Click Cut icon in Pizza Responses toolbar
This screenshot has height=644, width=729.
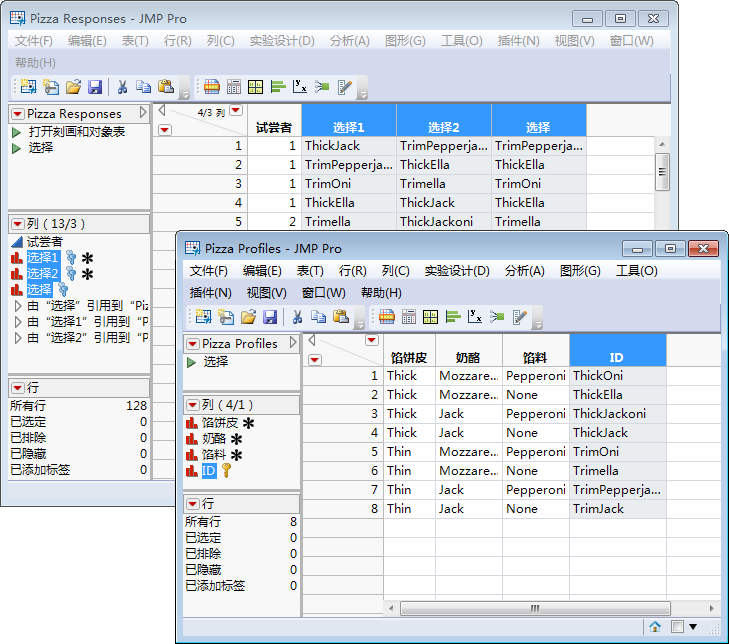(121, 87)
